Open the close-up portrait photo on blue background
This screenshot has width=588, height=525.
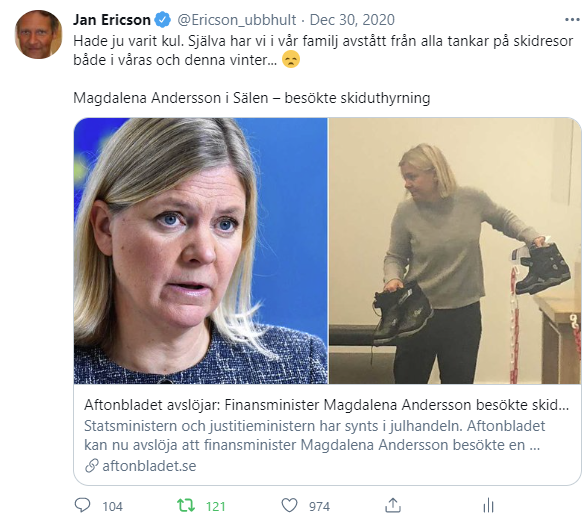(201, 251)
